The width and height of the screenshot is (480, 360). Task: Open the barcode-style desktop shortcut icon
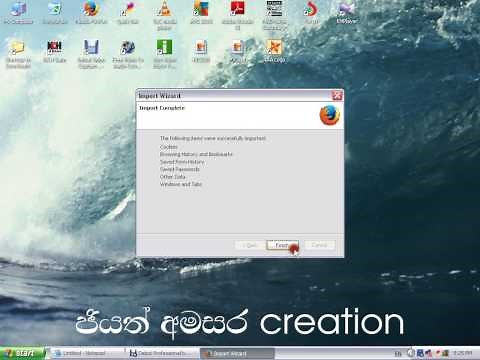[274, 15]
